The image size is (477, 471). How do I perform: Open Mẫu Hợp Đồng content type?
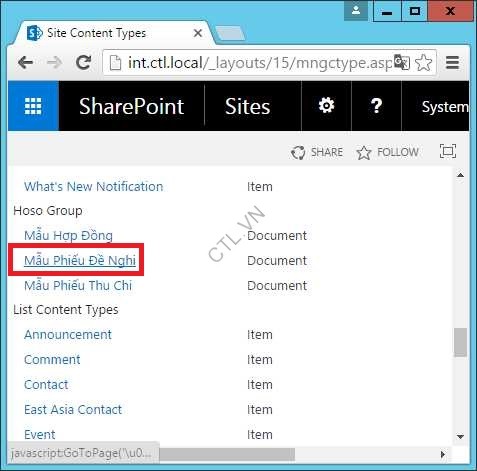point(68,236)
